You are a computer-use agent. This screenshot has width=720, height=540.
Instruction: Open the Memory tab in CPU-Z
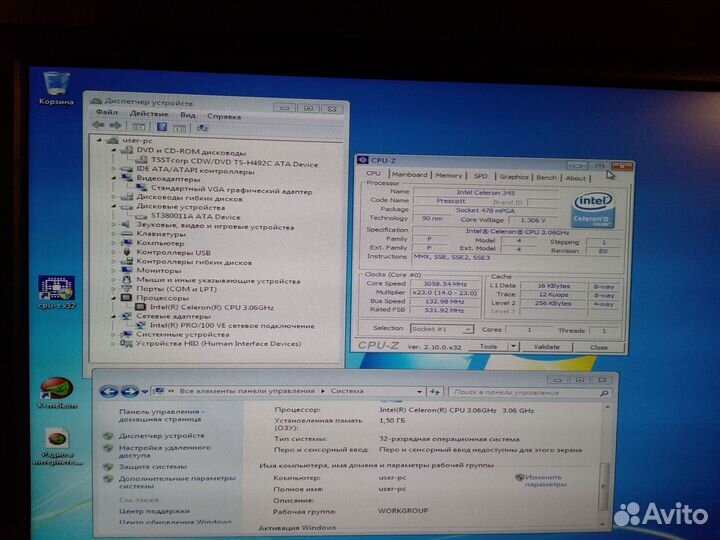coord(449,177)
